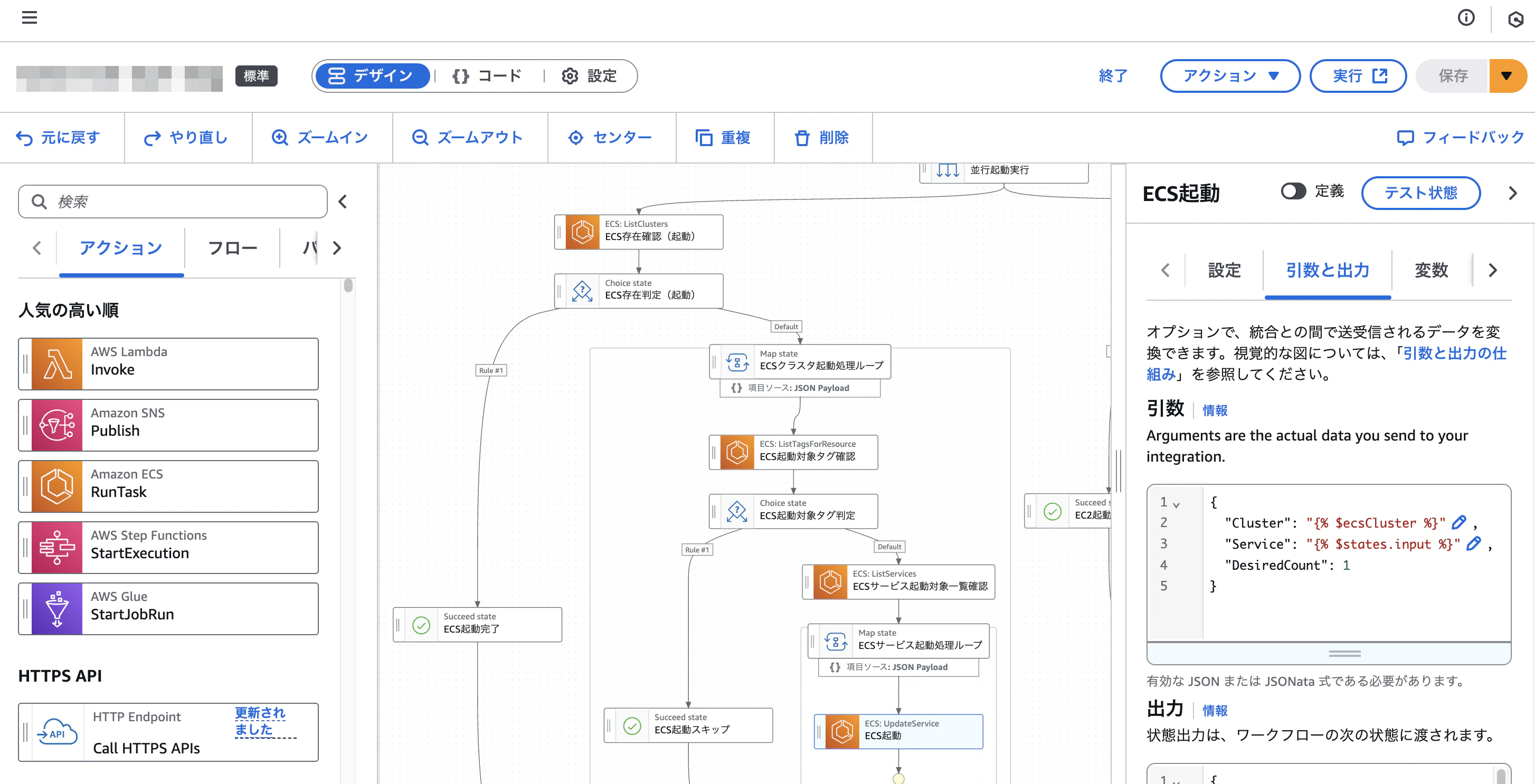Open the hamburger navigation menu
The height and width of the screenshot is (784, 1535).
(29, 17)
